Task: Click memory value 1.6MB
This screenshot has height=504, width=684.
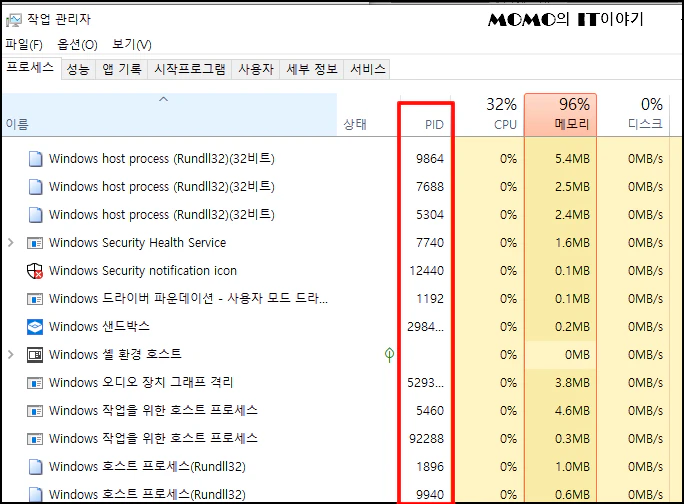Action: (572, 243)
